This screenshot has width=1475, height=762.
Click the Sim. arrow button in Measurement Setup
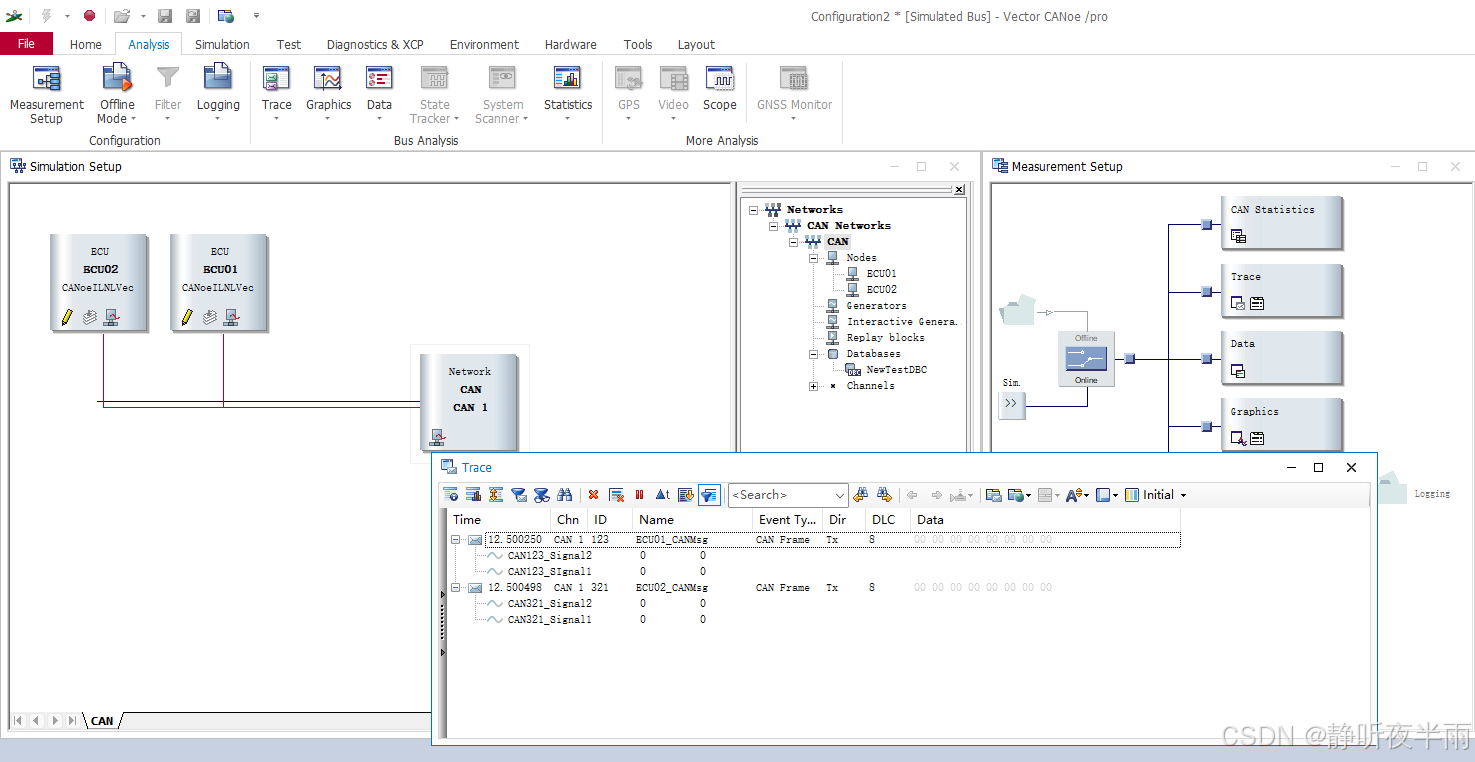point(1011,404)
